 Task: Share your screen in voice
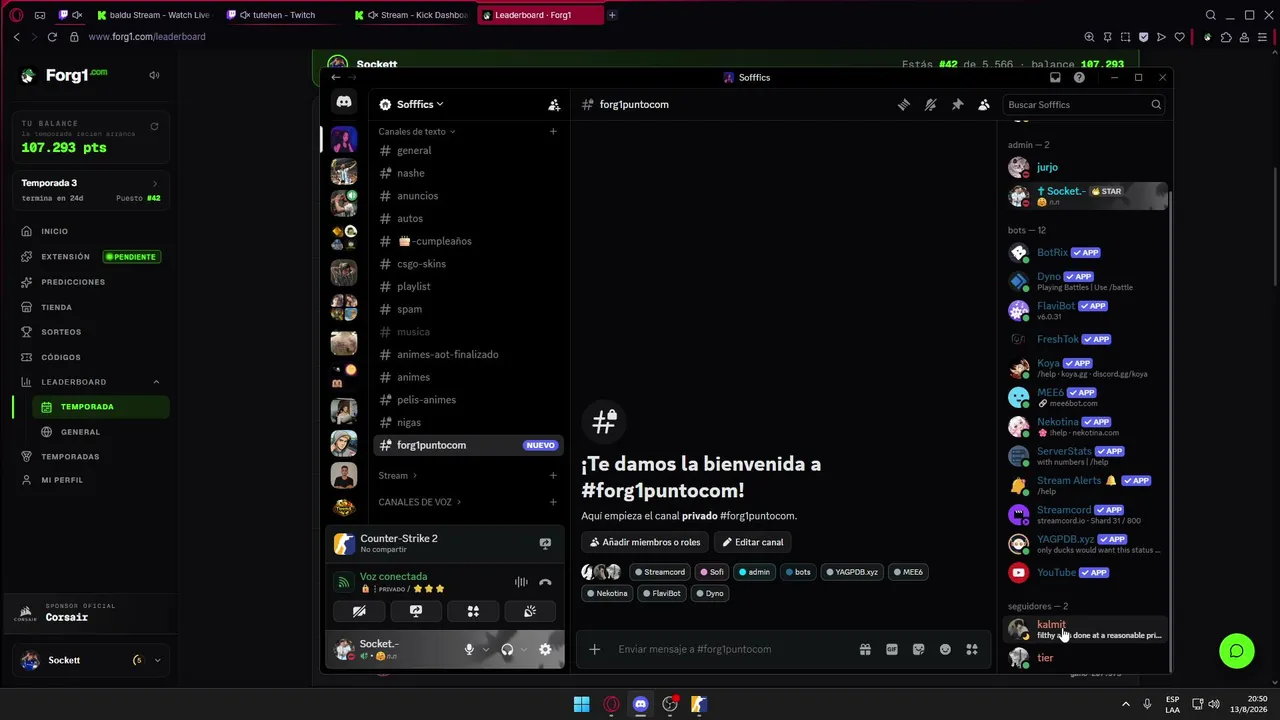pos(416,611)
